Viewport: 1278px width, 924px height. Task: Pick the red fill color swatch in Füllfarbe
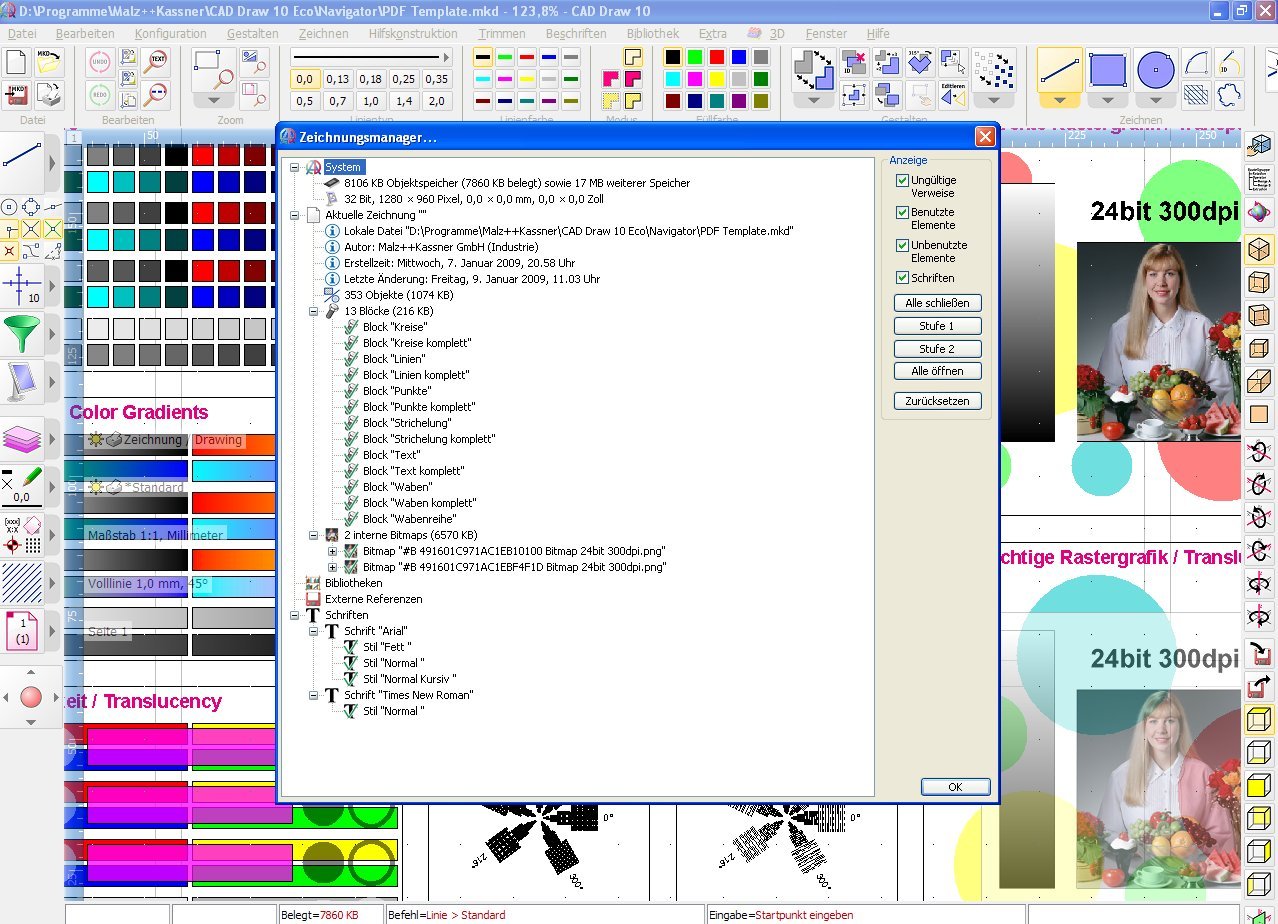(717, 57)
